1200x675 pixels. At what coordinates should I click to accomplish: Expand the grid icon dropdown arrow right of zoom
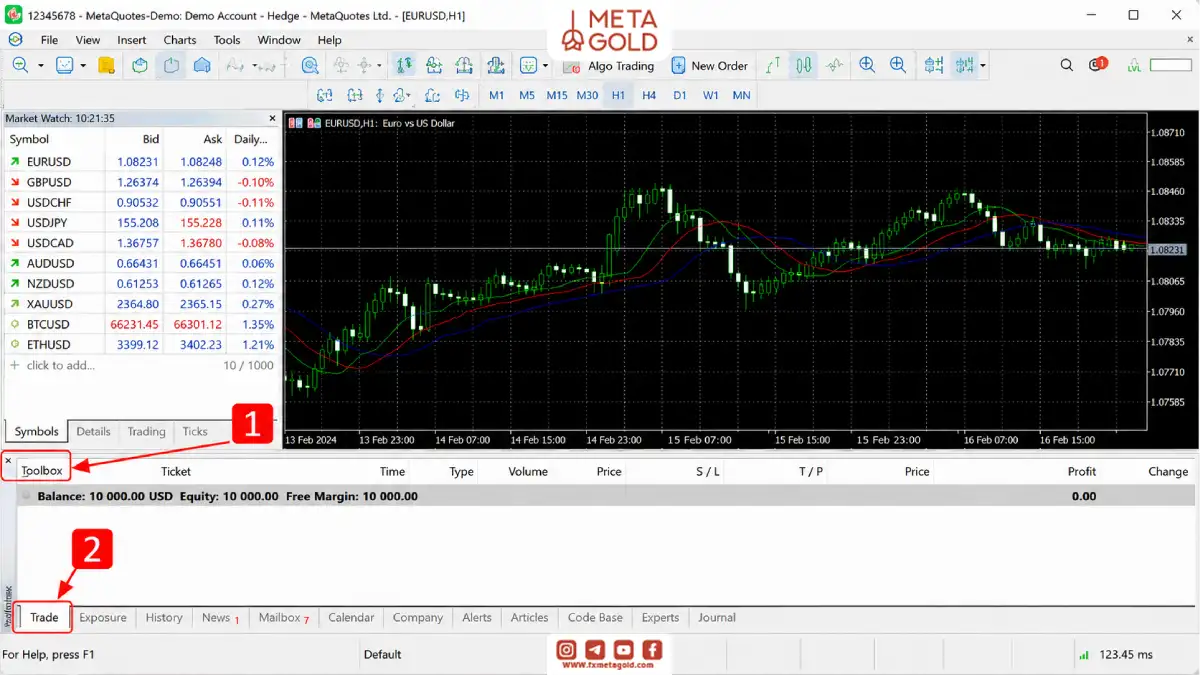(983, 66)
